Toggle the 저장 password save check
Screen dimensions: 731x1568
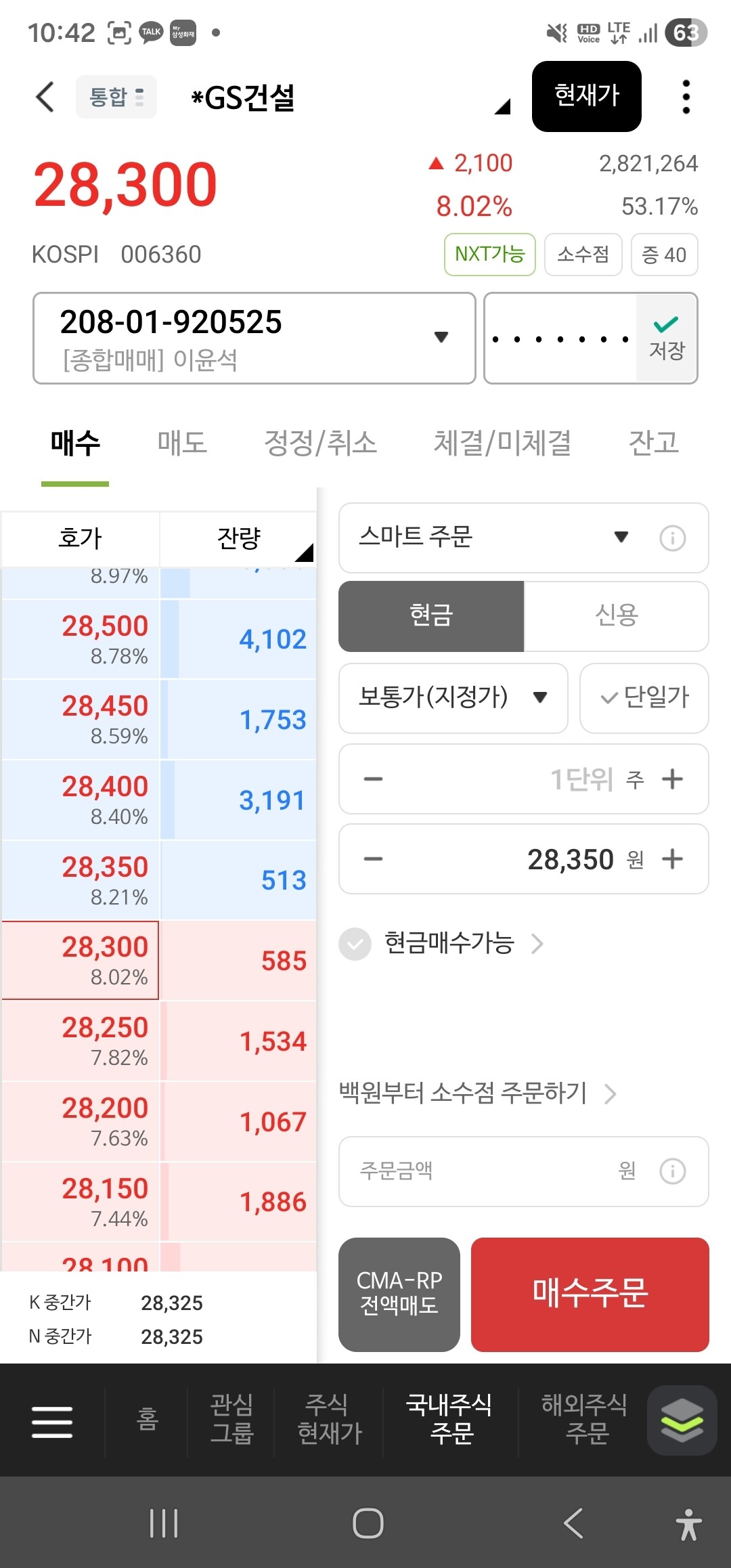click(x=667, y=338)
